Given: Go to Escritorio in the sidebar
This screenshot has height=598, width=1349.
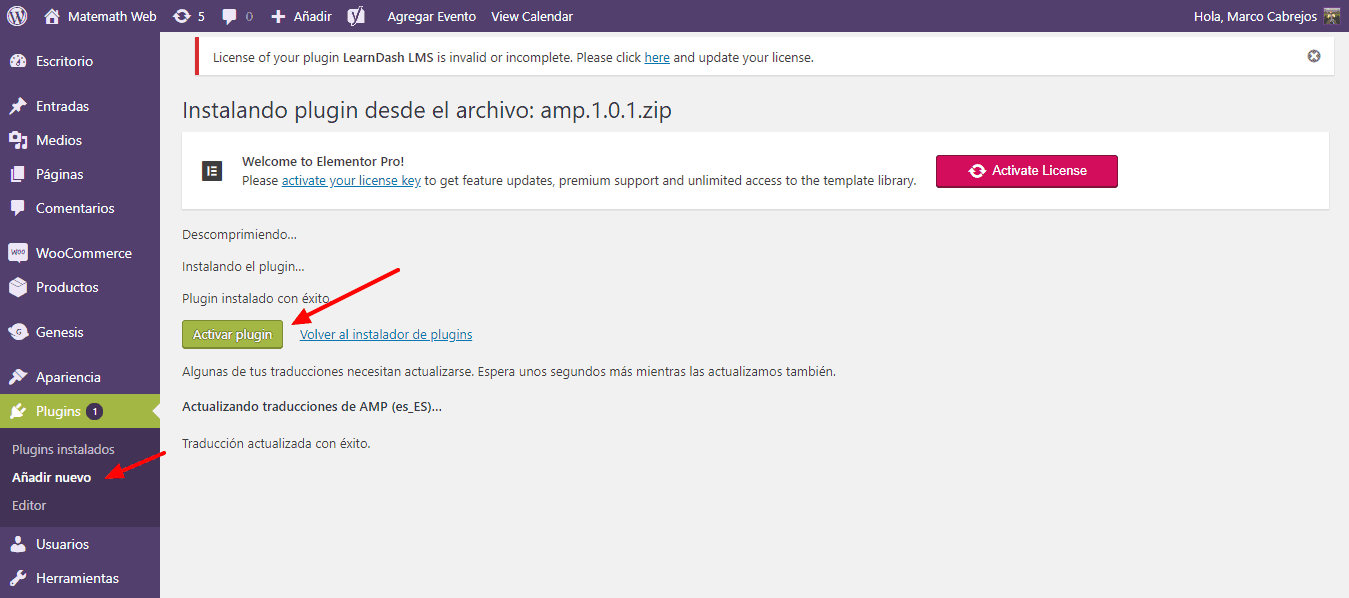Looking at the screenshot, I should click(64, 61).
